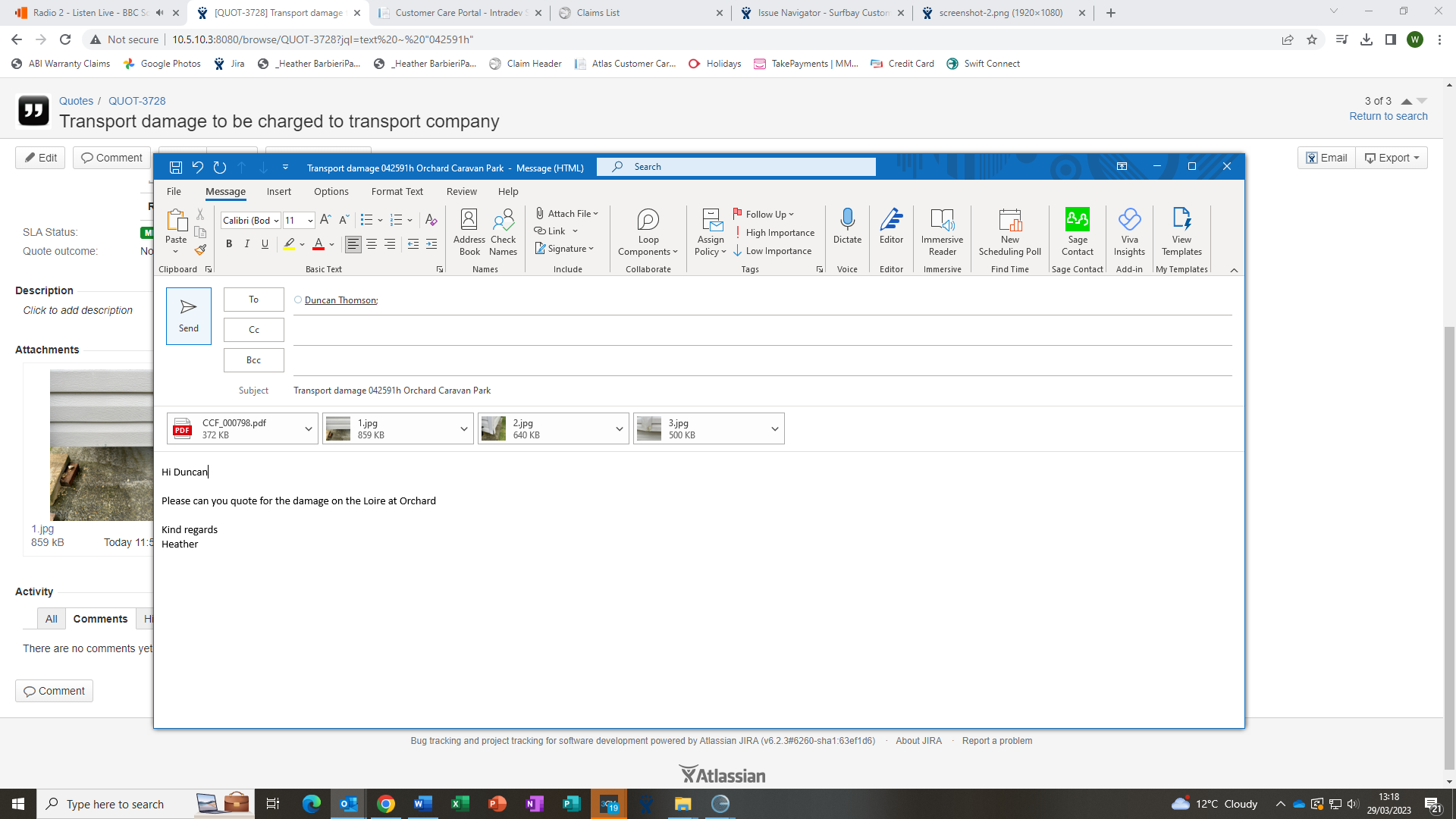Open the Insert ribbon tab

[x=278, y=192]
